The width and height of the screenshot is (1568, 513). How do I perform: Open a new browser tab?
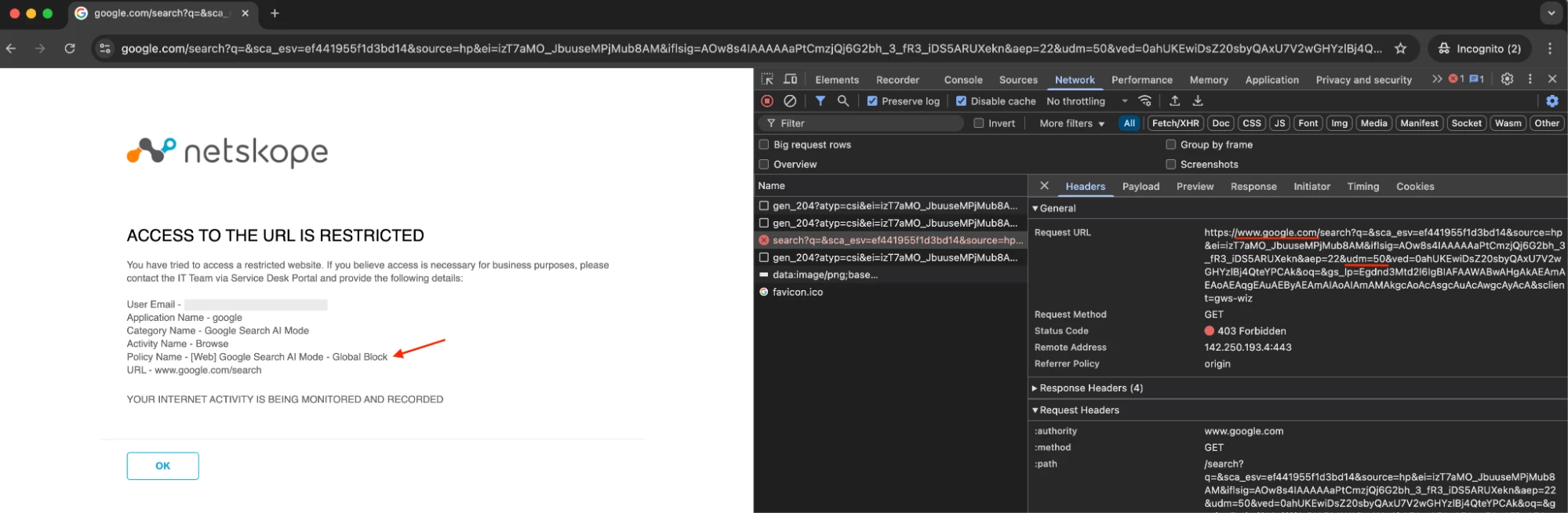275,13
